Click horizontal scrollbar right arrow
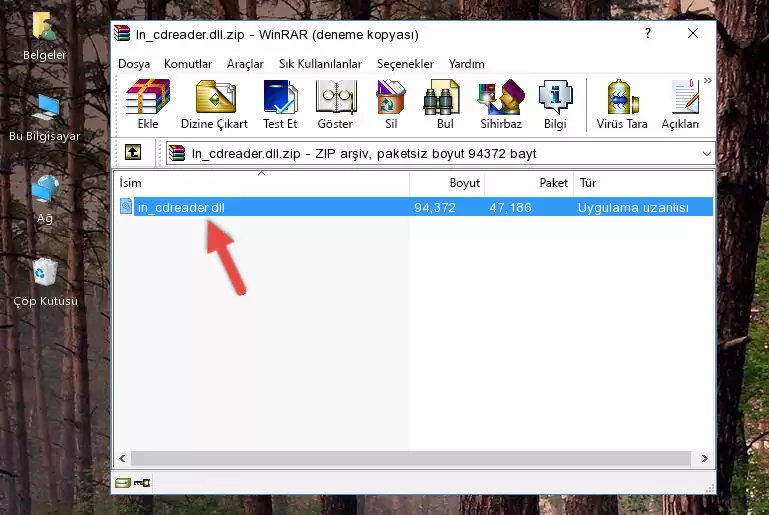Viewport: 769px width, 515px height. (704, 459)
